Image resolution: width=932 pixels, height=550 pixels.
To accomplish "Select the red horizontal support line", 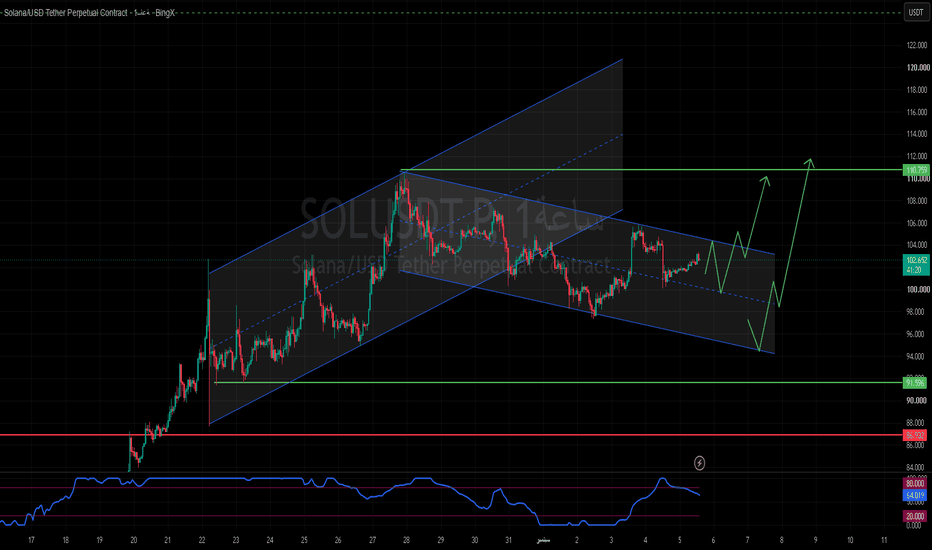I will click(x=452, y=435).
